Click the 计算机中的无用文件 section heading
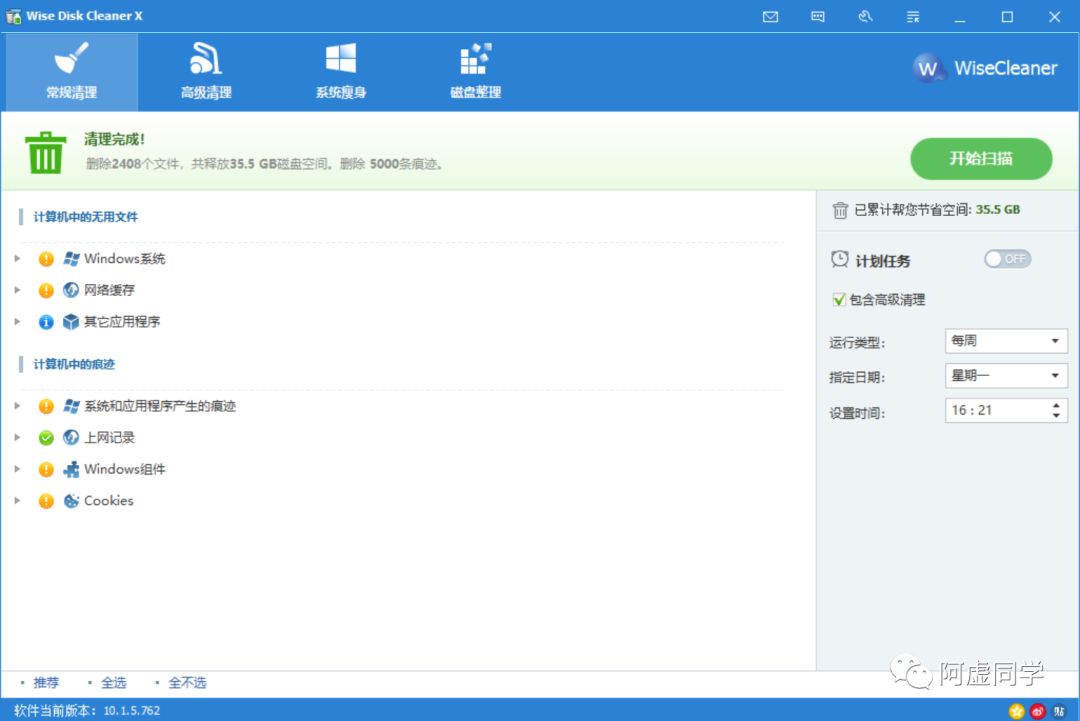 (85, 217)
